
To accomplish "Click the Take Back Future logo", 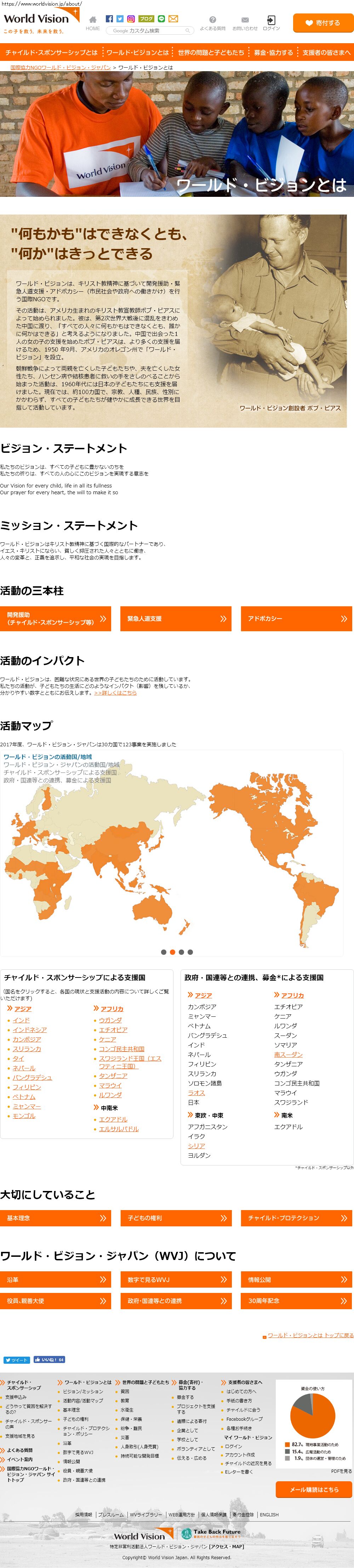I will [211, 1533].
